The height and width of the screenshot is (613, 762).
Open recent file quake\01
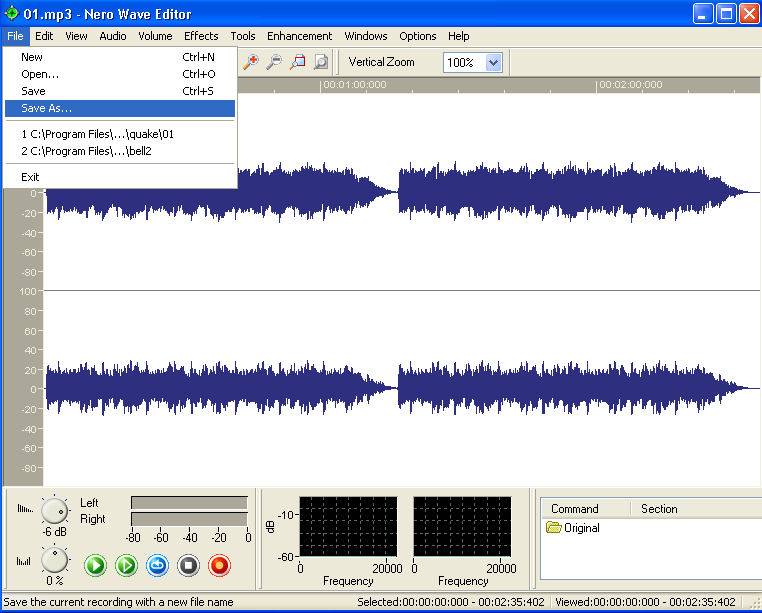[x=98, y=134]
